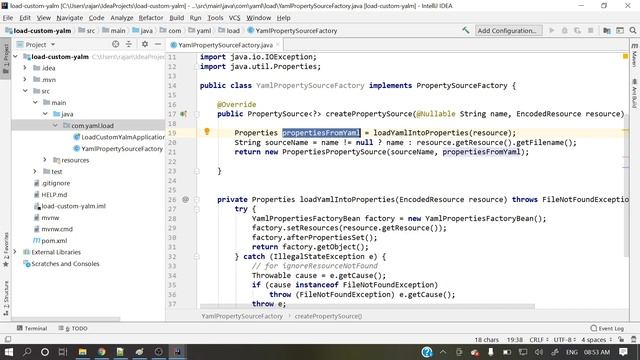This screenshot has height=360, width=640.
Task: Click the locate file target icon in Project panel
Action: click(116, 44)
